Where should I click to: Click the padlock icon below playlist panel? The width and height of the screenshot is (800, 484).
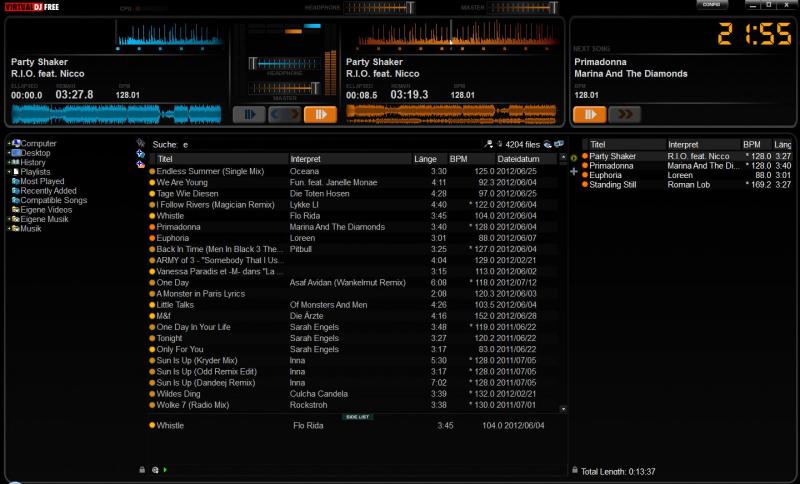[x=574, y=469]
